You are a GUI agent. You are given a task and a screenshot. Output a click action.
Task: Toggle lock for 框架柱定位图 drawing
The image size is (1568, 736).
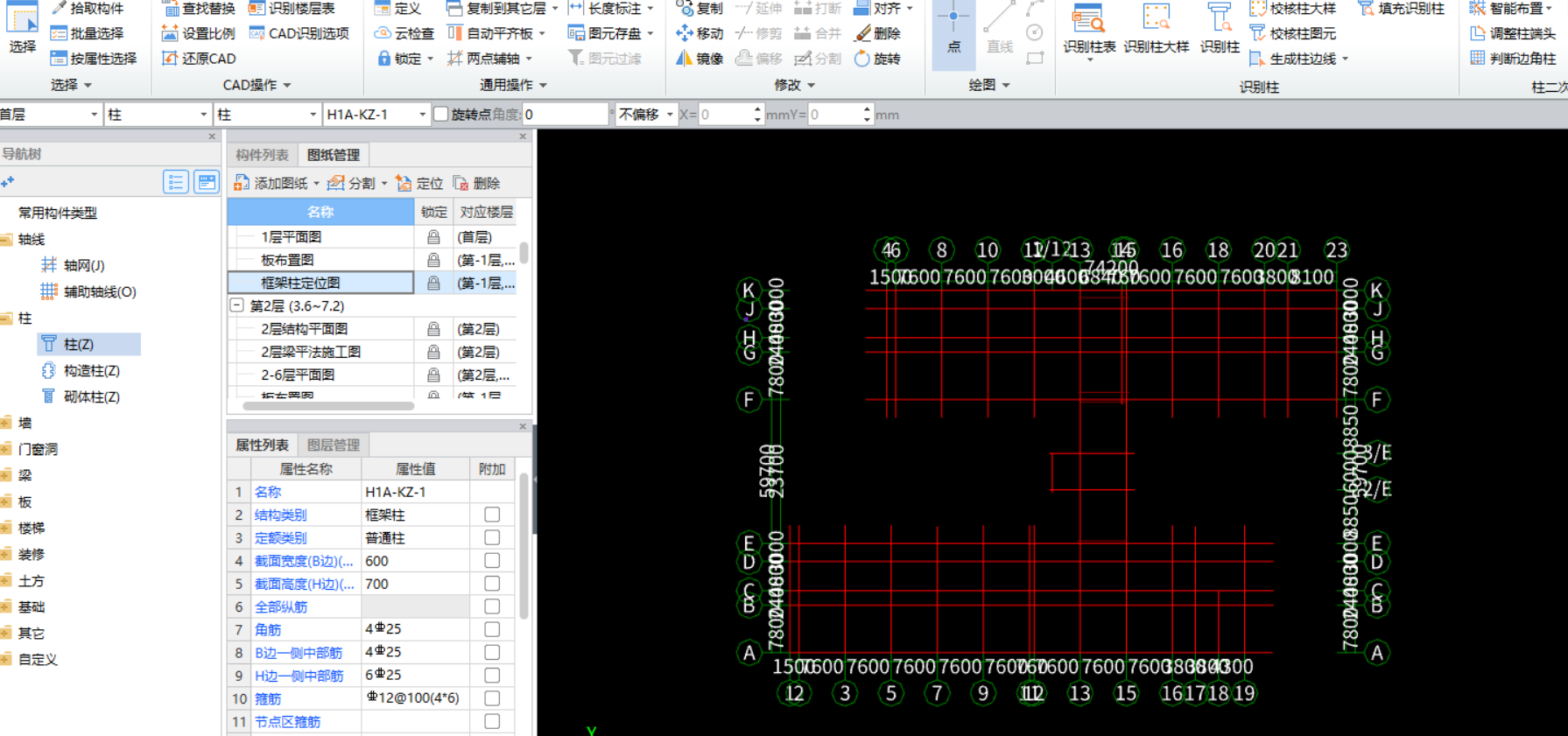pos(432,283)
